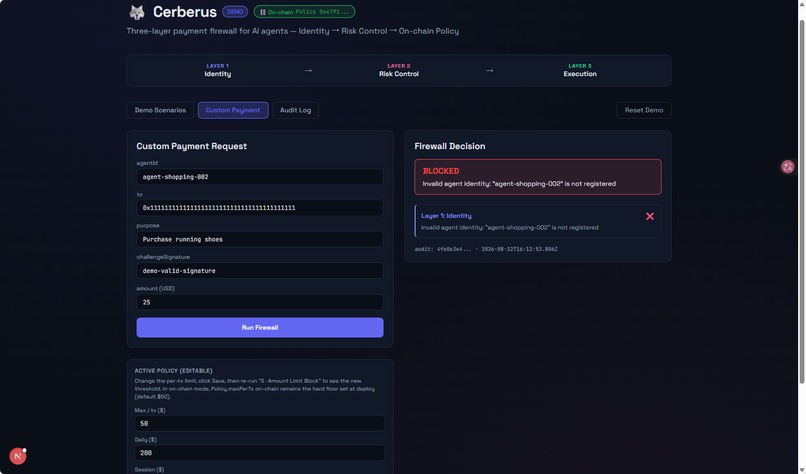This screenshot has width=806, height=474.
Task: Click the audit hash timestamp line
Action: coord(486,249)
